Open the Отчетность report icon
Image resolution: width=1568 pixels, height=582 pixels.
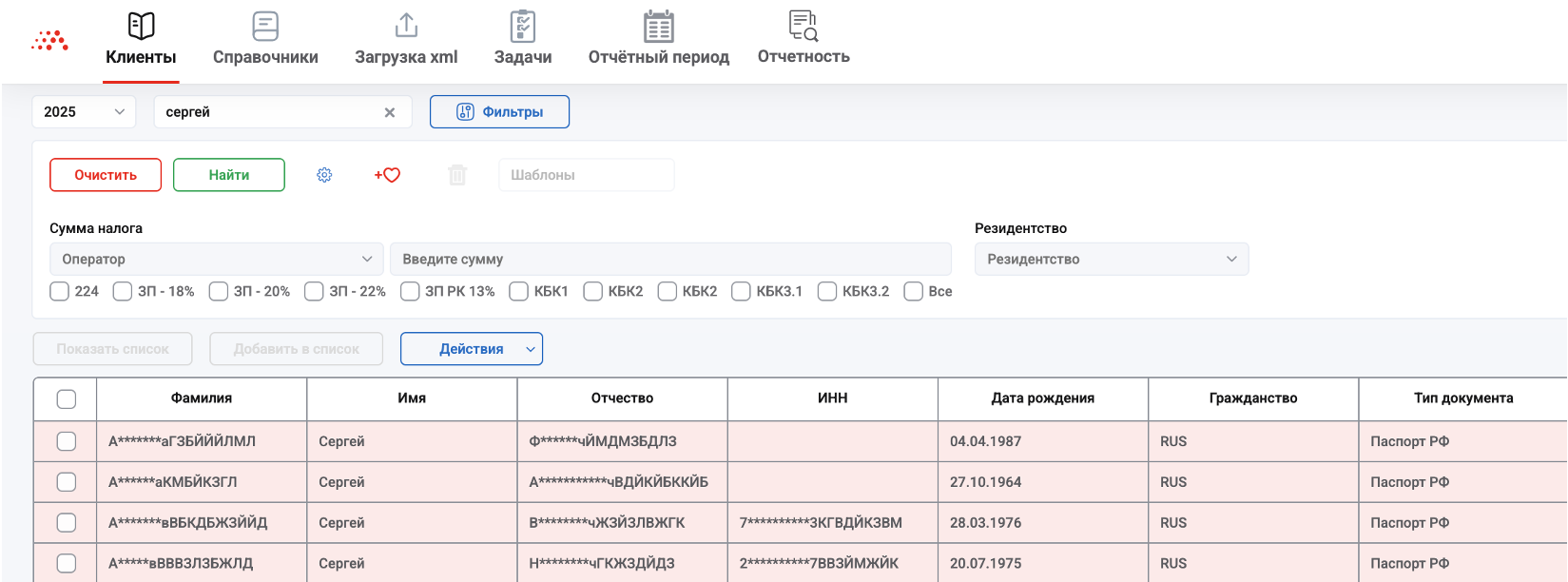click(803, 26)
